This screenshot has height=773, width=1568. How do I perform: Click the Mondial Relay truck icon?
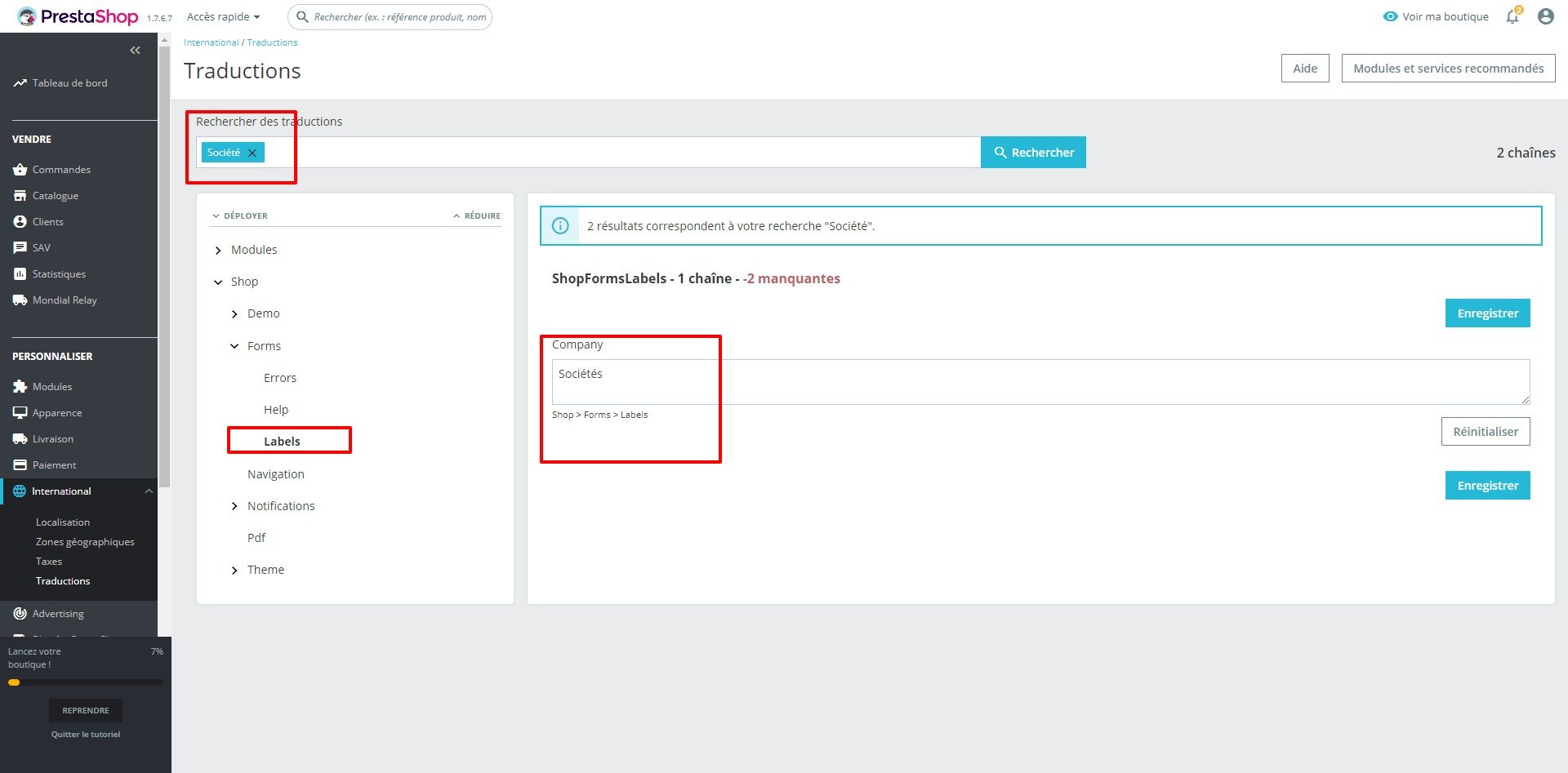coord(20,300)
